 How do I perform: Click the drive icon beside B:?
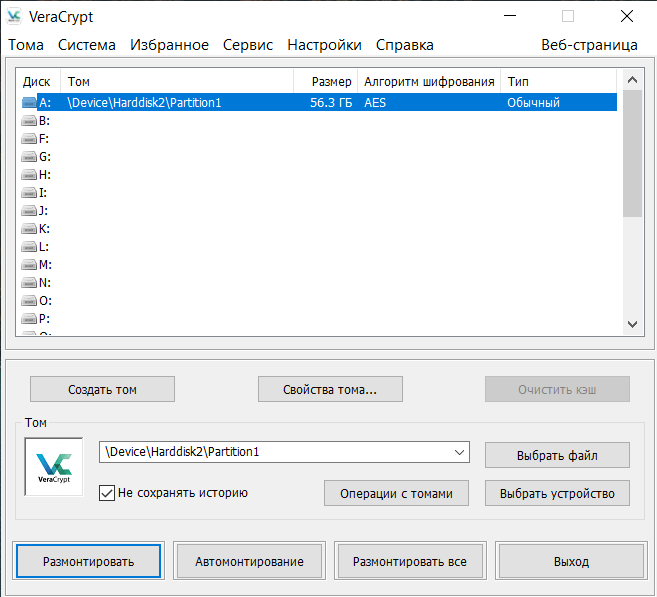29,121
